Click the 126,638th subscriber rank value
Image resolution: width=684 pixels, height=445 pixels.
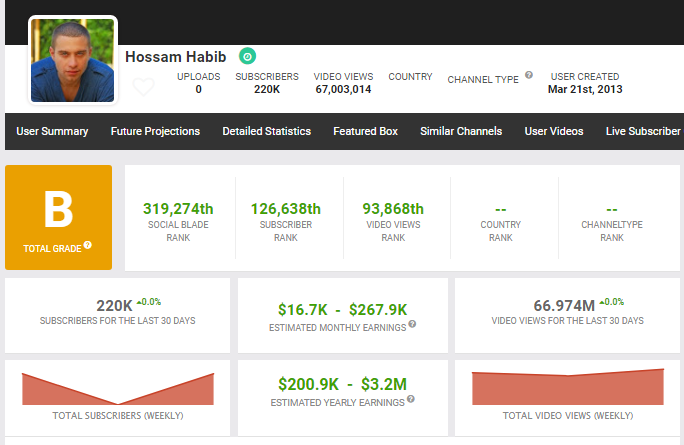pyautogui.click(x=286, y=209)
